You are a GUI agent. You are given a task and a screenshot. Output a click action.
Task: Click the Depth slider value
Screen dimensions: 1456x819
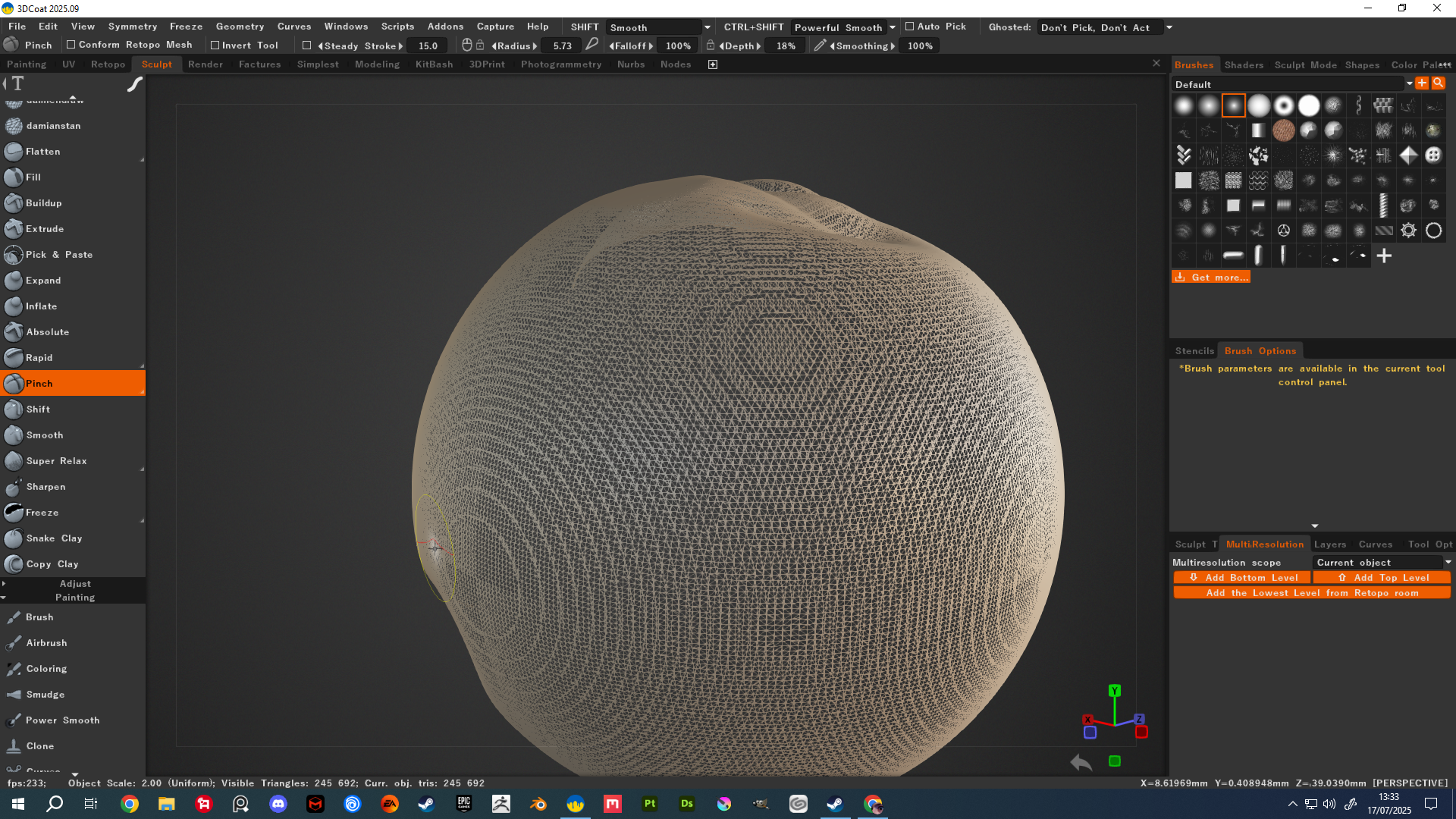(786, 46)
